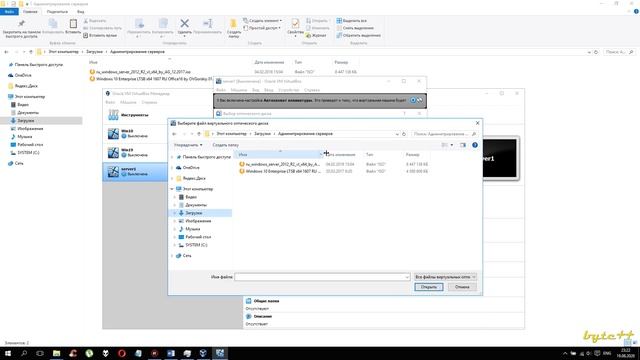Open the Упорядочить dropdown in the file dialog

point(188,145)
